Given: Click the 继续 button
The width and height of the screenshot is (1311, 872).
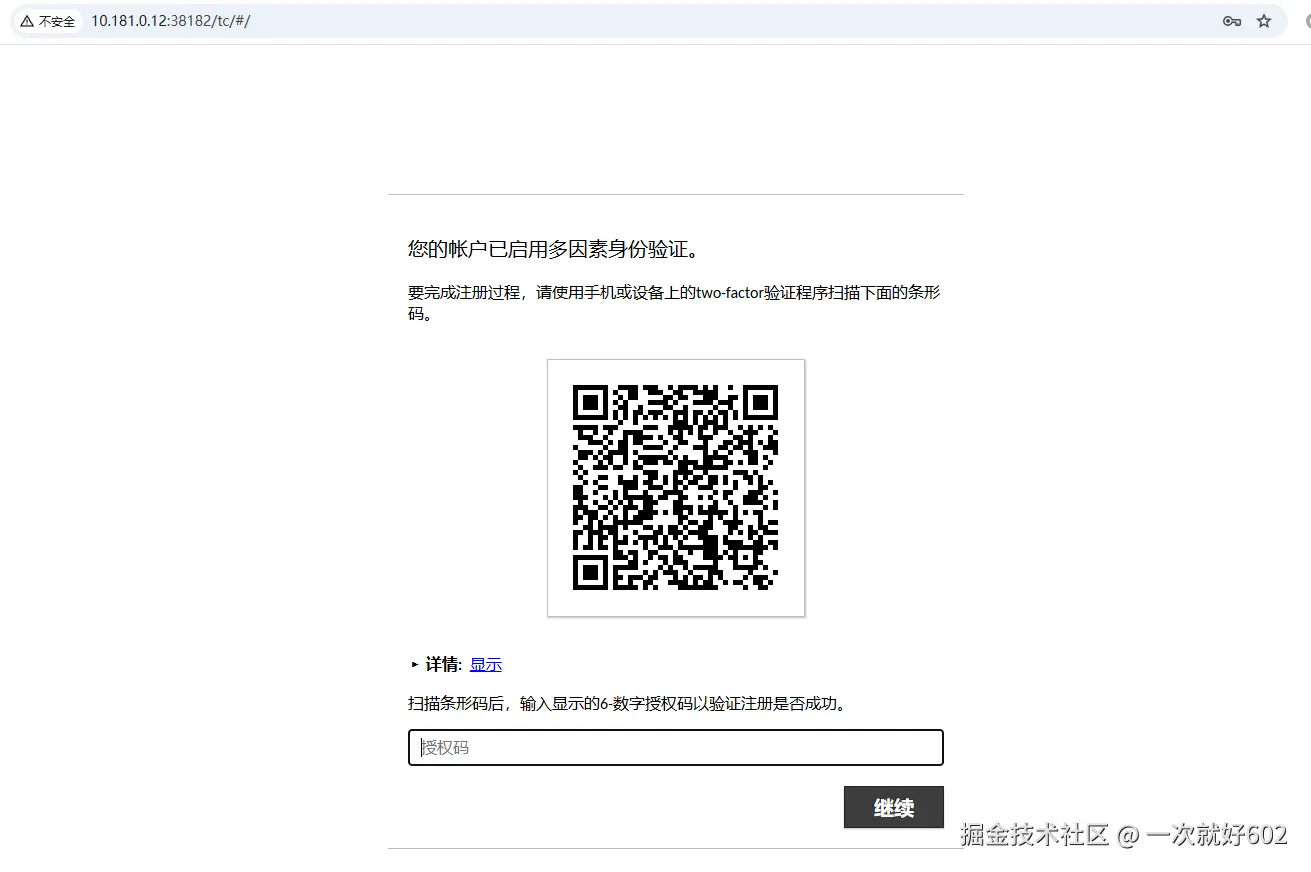Looking at the screenshot, I should (x=894, y=808).
